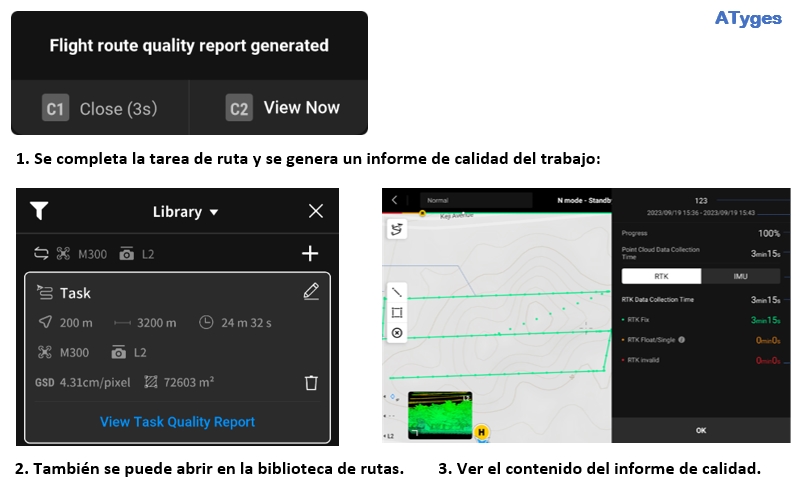This screenshot has height=485, width=808.
Task: Click Close (3s) in the notification
Action: [118, 109]
